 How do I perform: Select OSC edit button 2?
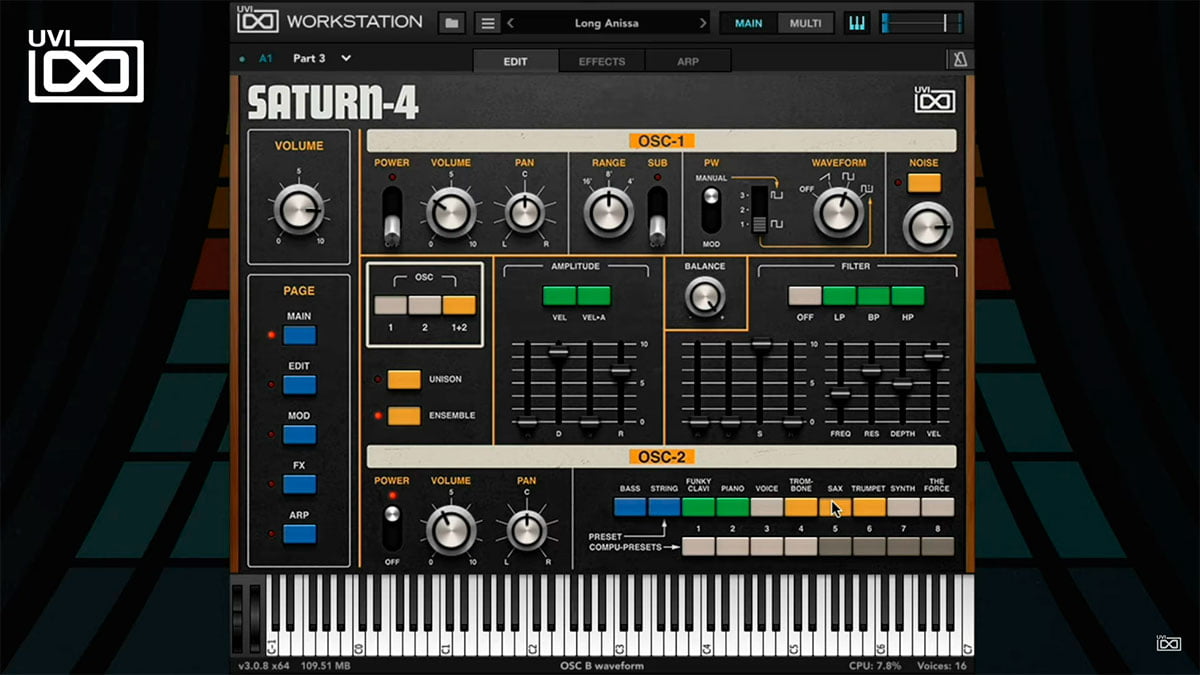(x=425, y=305)
